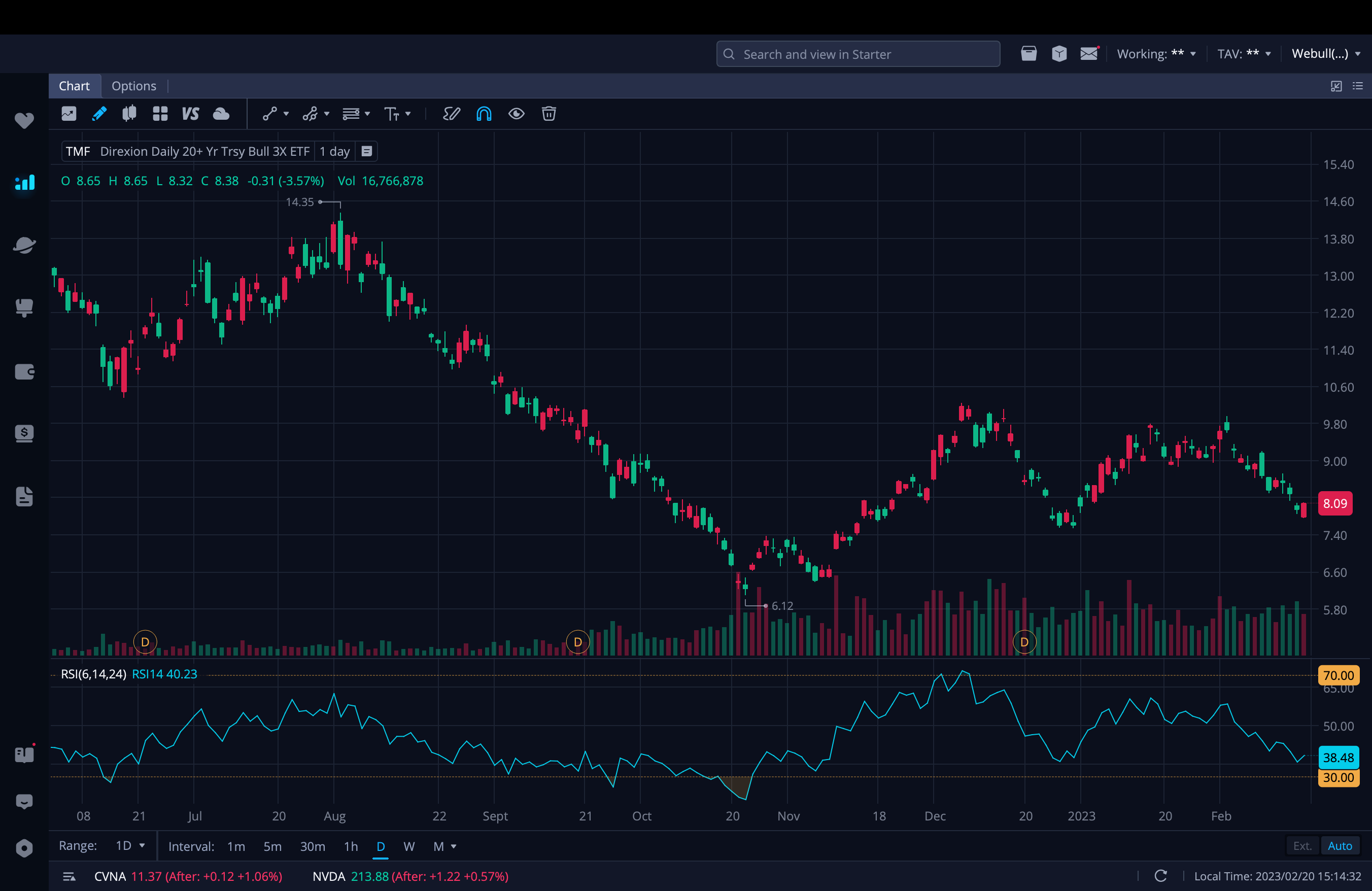Click the dividend D marker near Sept 21

click(x=577, y=641)
